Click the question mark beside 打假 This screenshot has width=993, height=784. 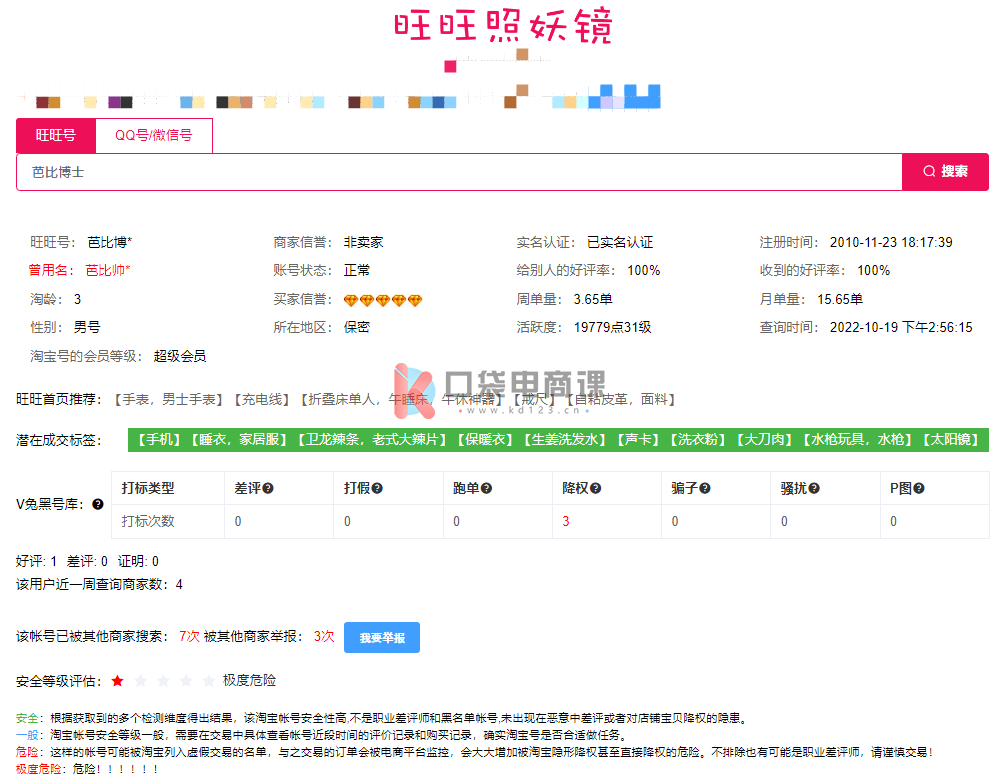point(377,488)
